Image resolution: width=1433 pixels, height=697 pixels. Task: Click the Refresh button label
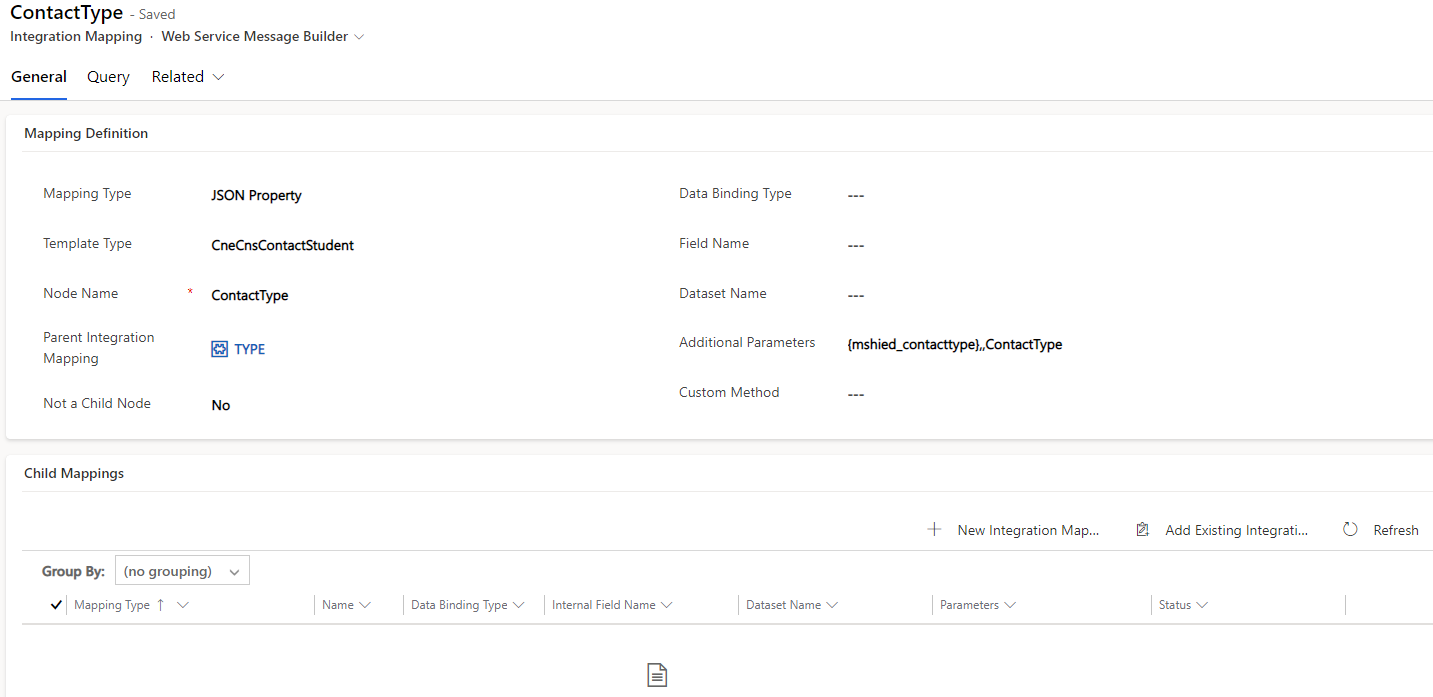(1396, 530)
